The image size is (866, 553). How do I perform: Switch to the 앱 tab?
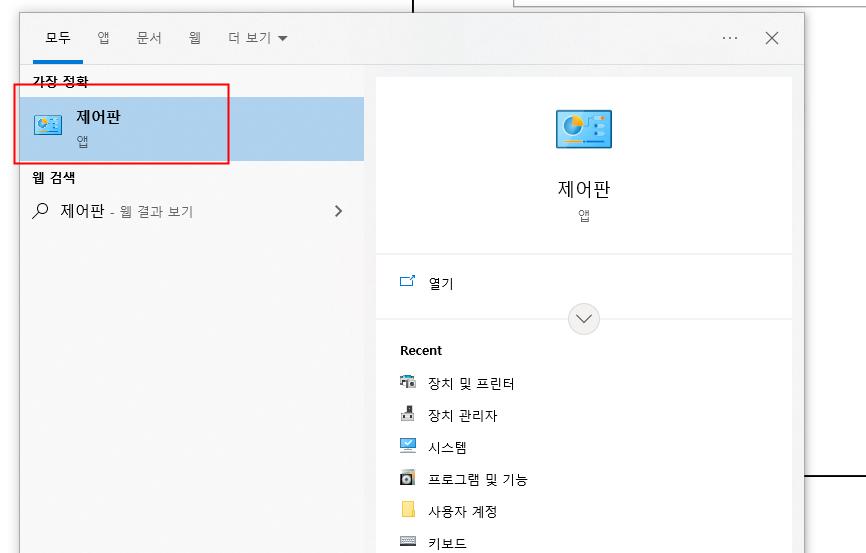pos(103,38)
